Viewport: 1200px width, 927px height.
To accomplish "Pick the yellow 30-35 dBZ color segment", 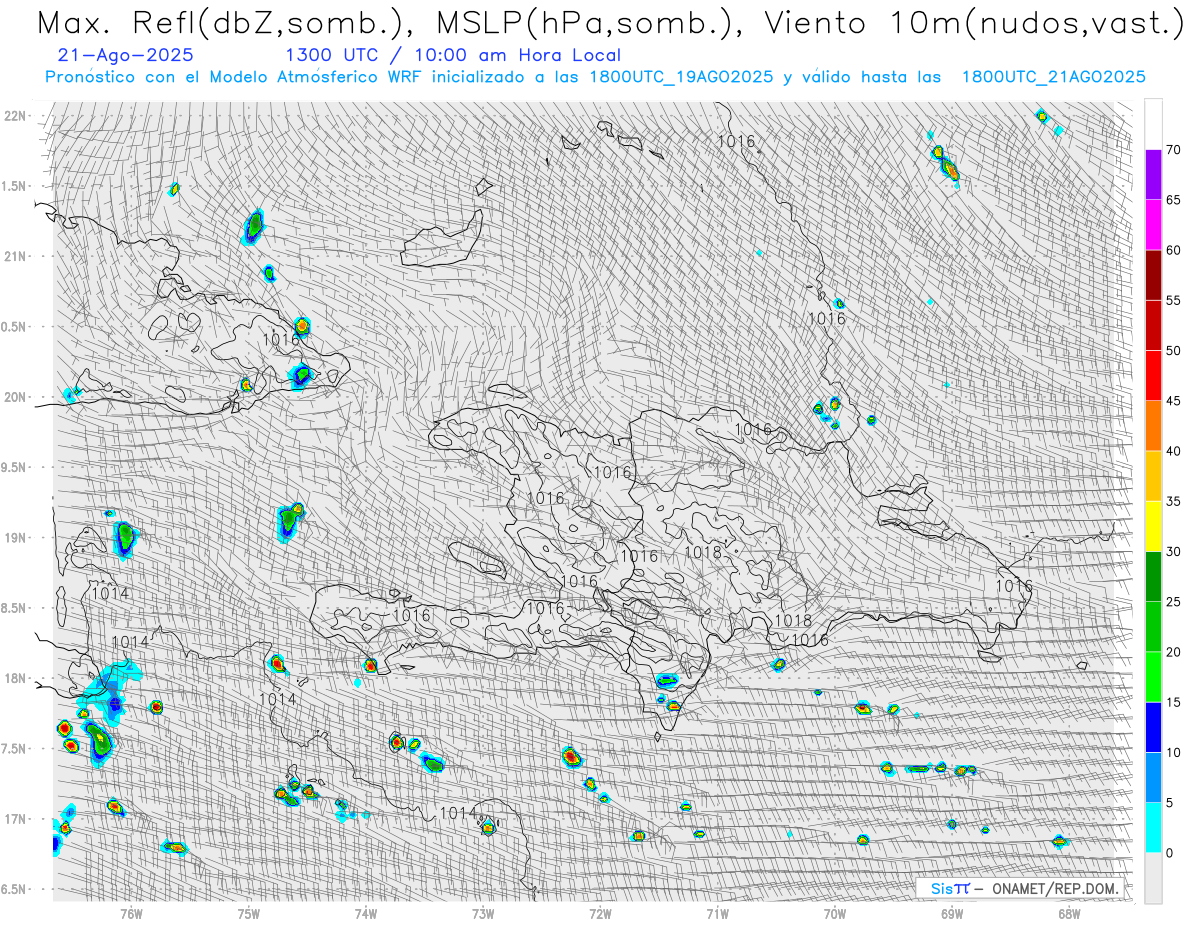I will click(x=1153, y=526).
